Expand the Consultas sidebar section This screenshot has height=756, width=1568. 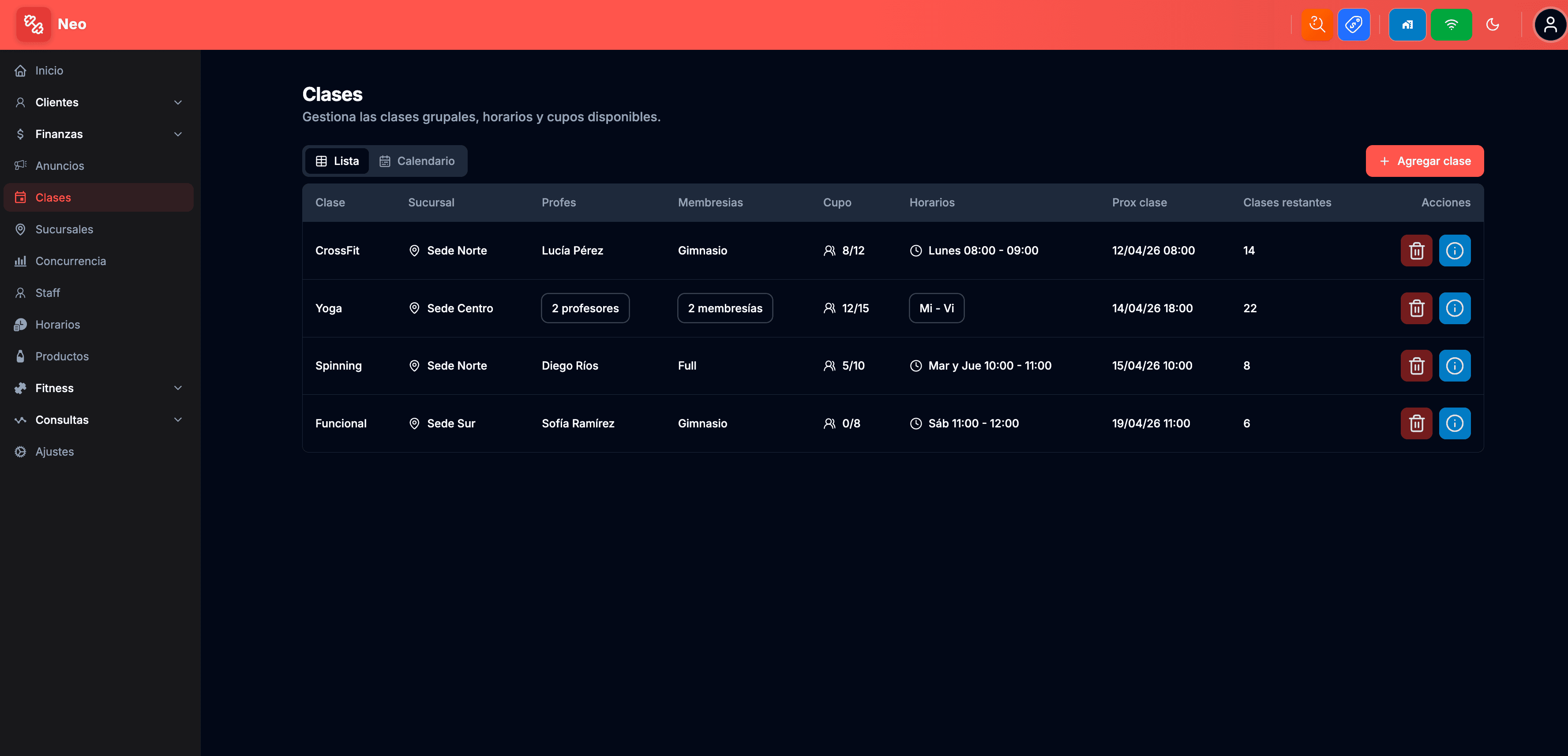(99, 420)
